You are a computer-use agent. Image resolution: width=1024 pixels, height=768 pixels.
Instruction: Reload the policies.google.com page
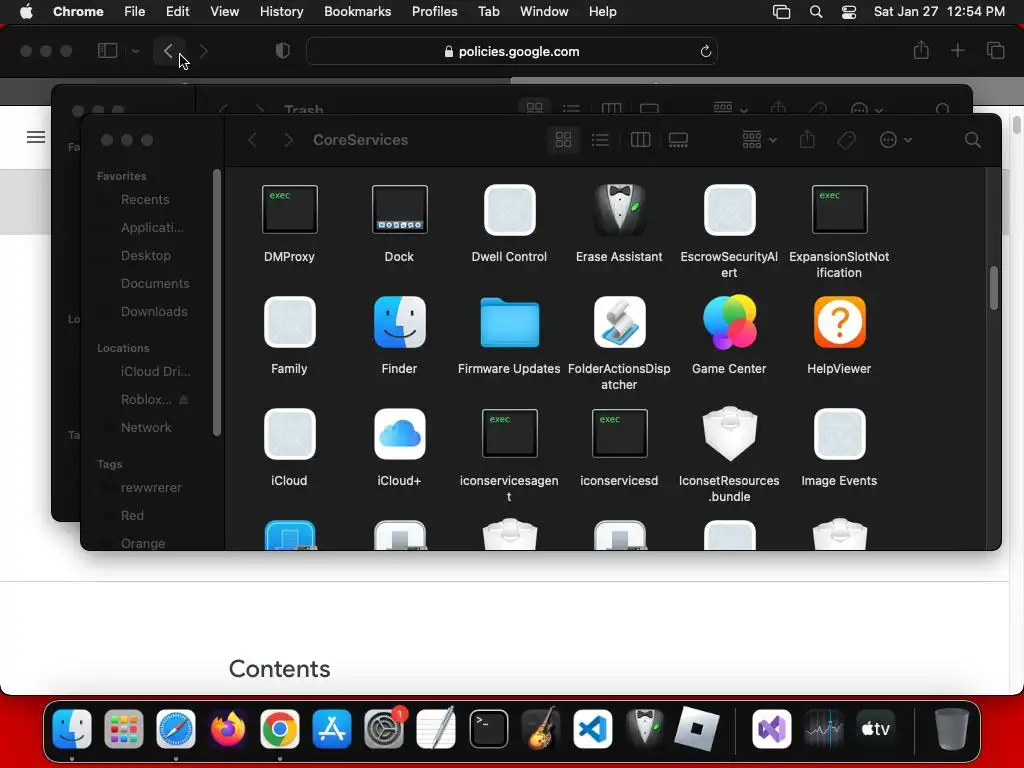click(705, 52)
